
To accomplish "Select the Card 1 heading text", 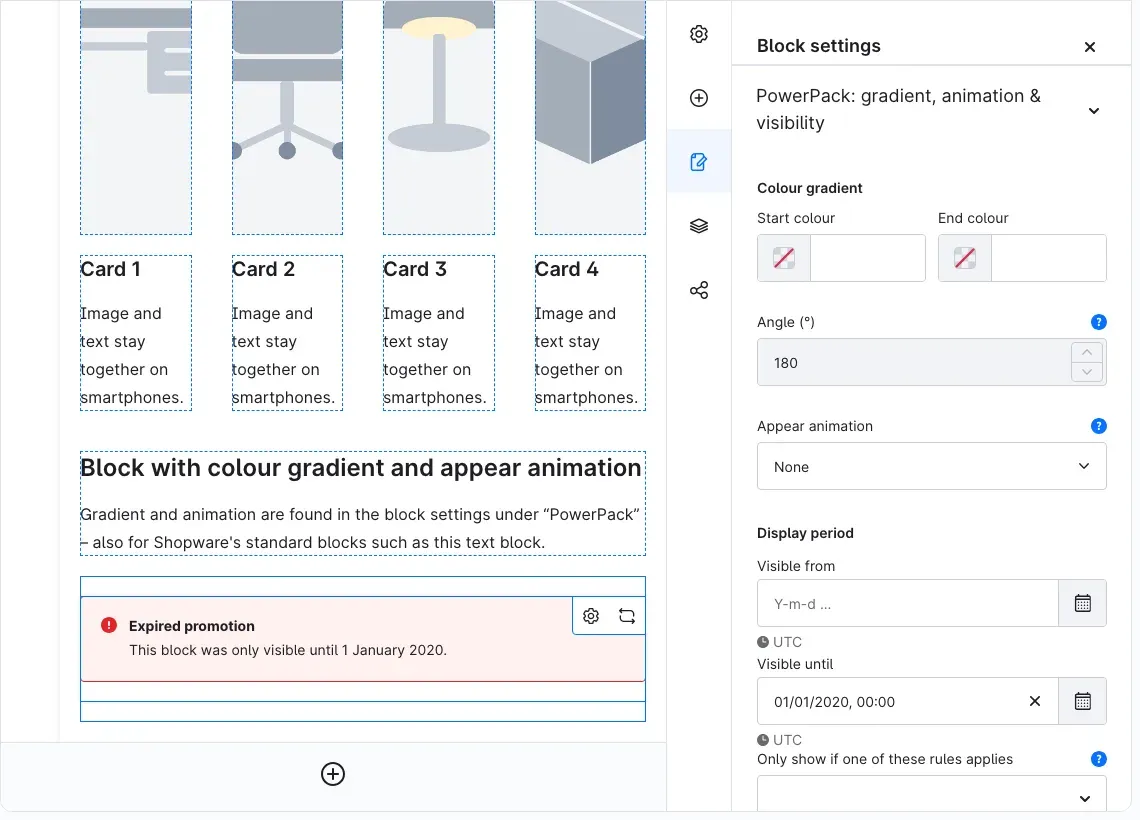I will click(111, 269).
